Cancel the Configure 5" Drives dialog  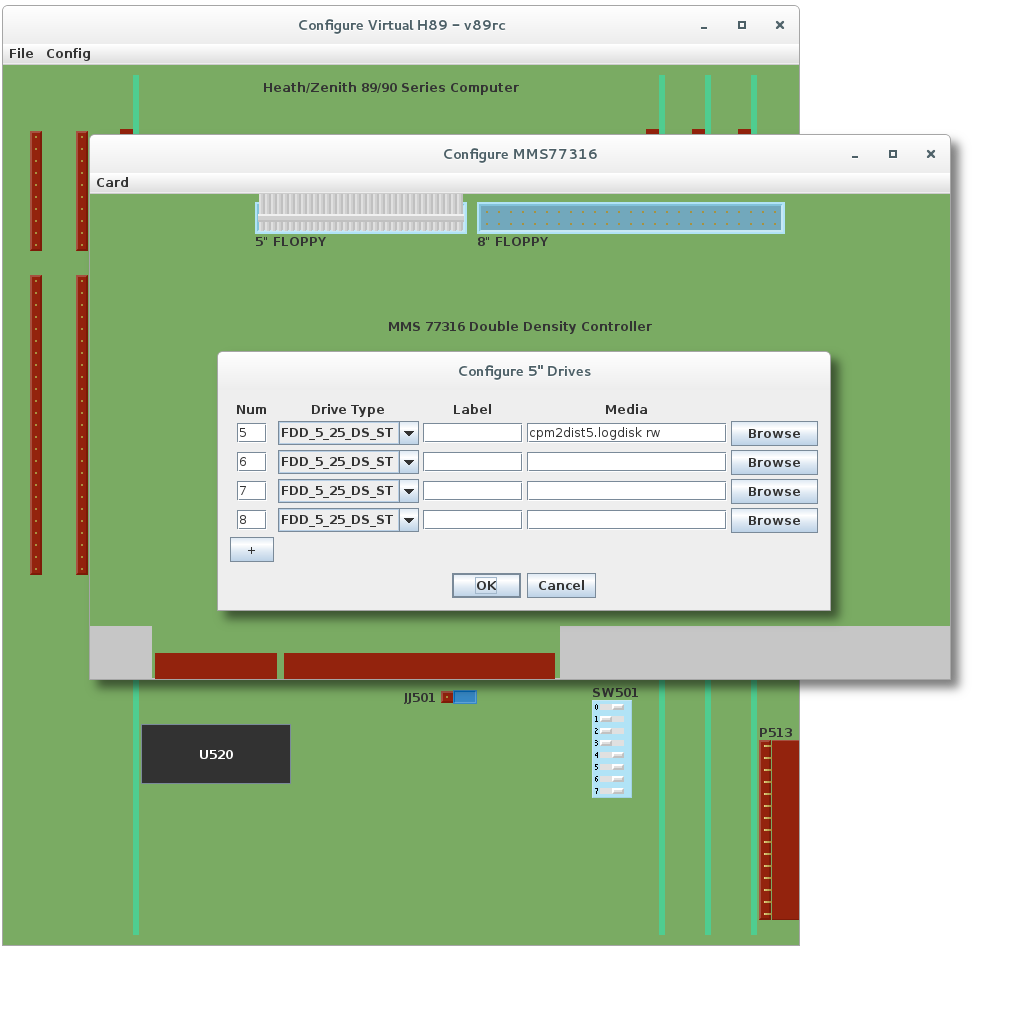561,585
